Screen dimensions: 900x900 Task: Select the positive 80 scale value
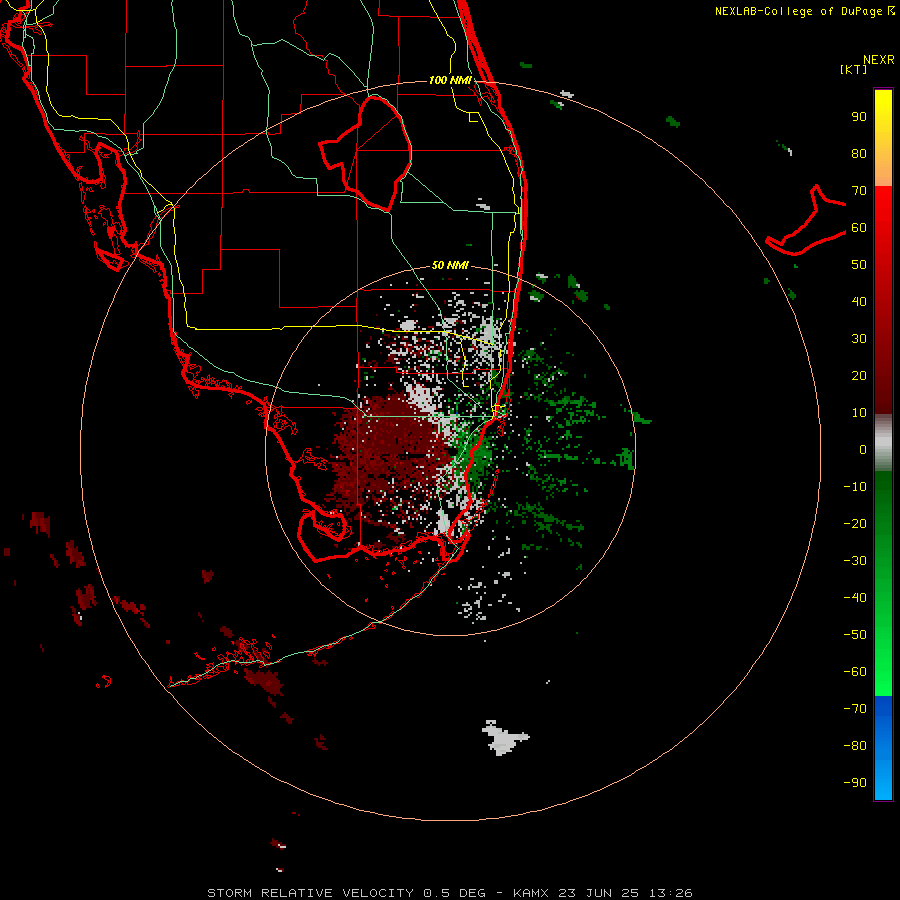(859, 153)
